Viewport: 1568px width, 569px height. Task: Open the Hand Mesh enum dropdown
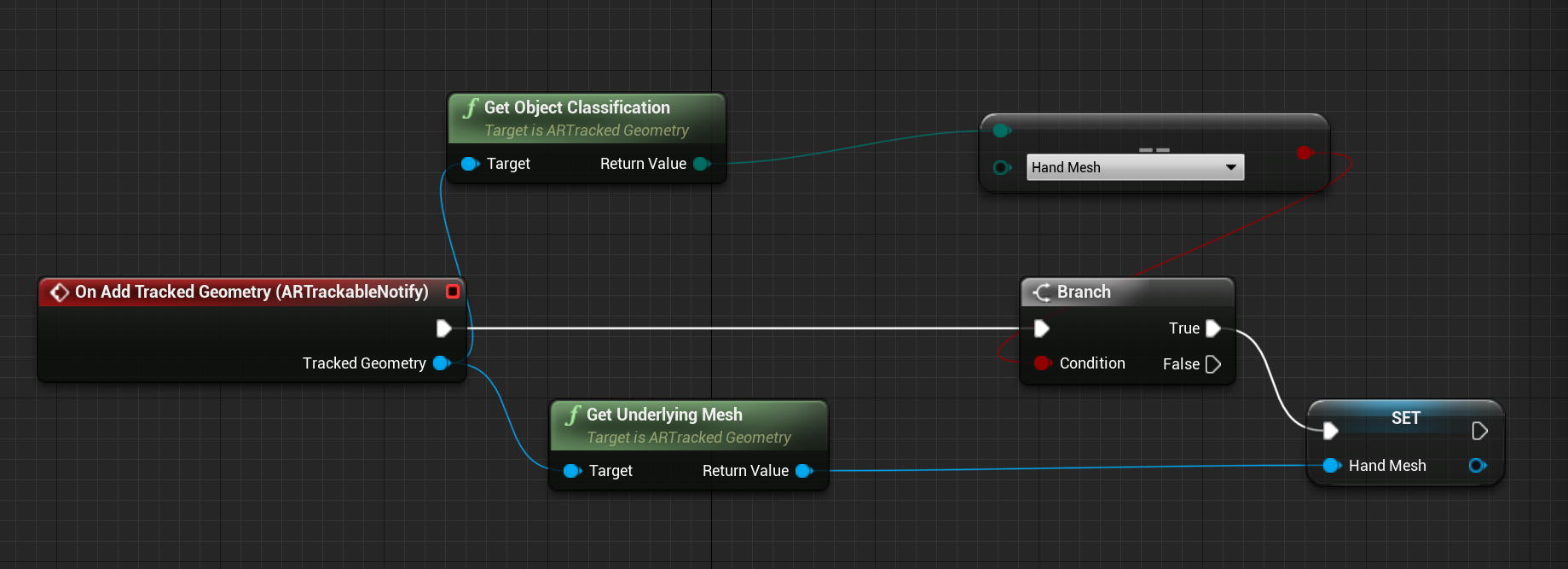coord(1135,167)
